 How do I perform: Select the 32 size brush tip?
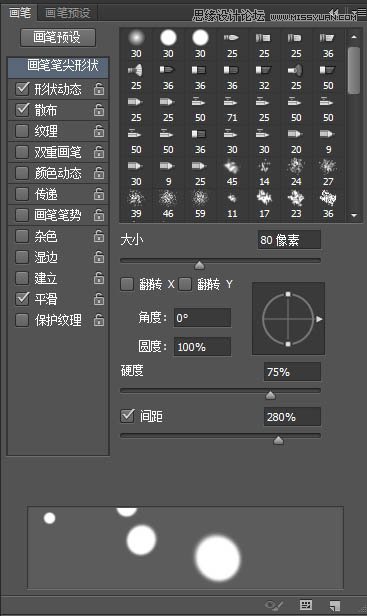pyautogui.click(x=264, y=77)
